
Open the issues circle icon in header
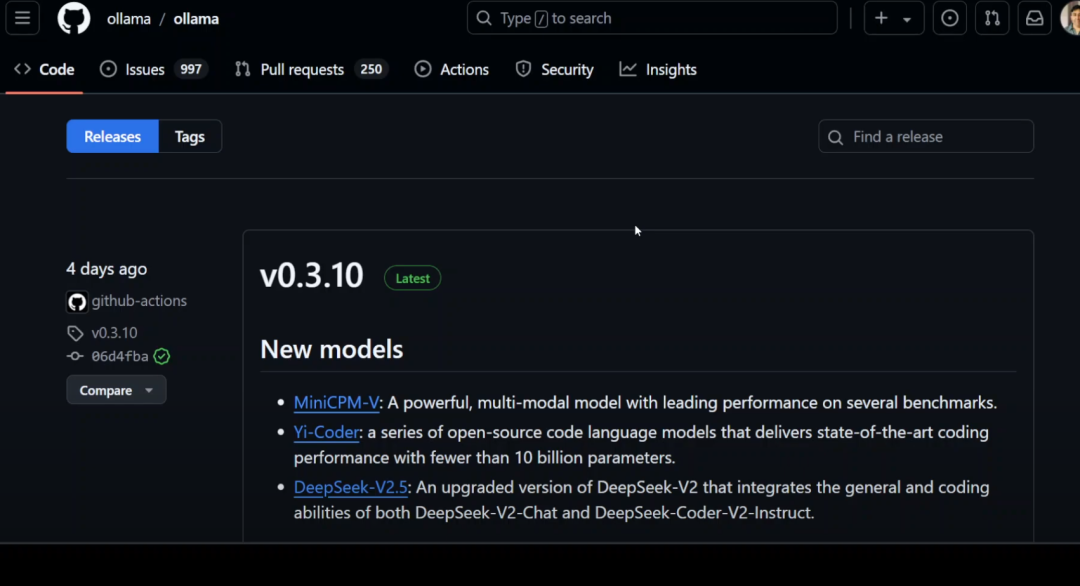[x=949, y=19]
